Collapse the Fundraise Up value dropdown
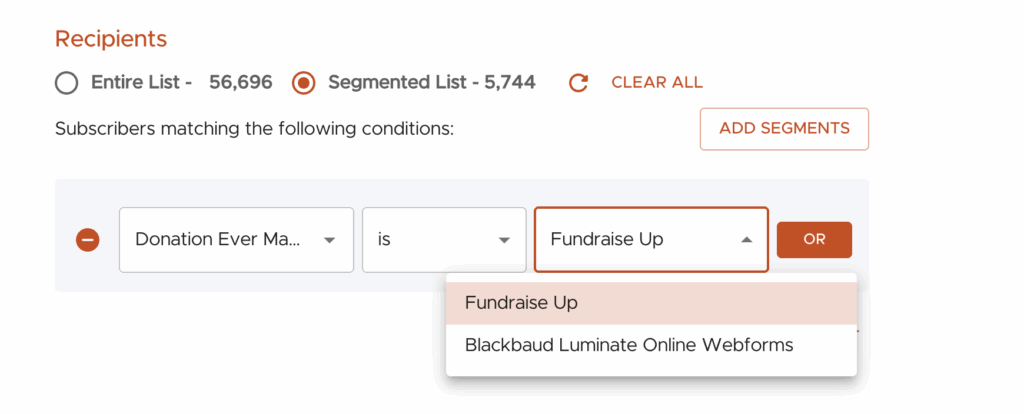The image size is (1024, 414). click(x=640, y=240)
